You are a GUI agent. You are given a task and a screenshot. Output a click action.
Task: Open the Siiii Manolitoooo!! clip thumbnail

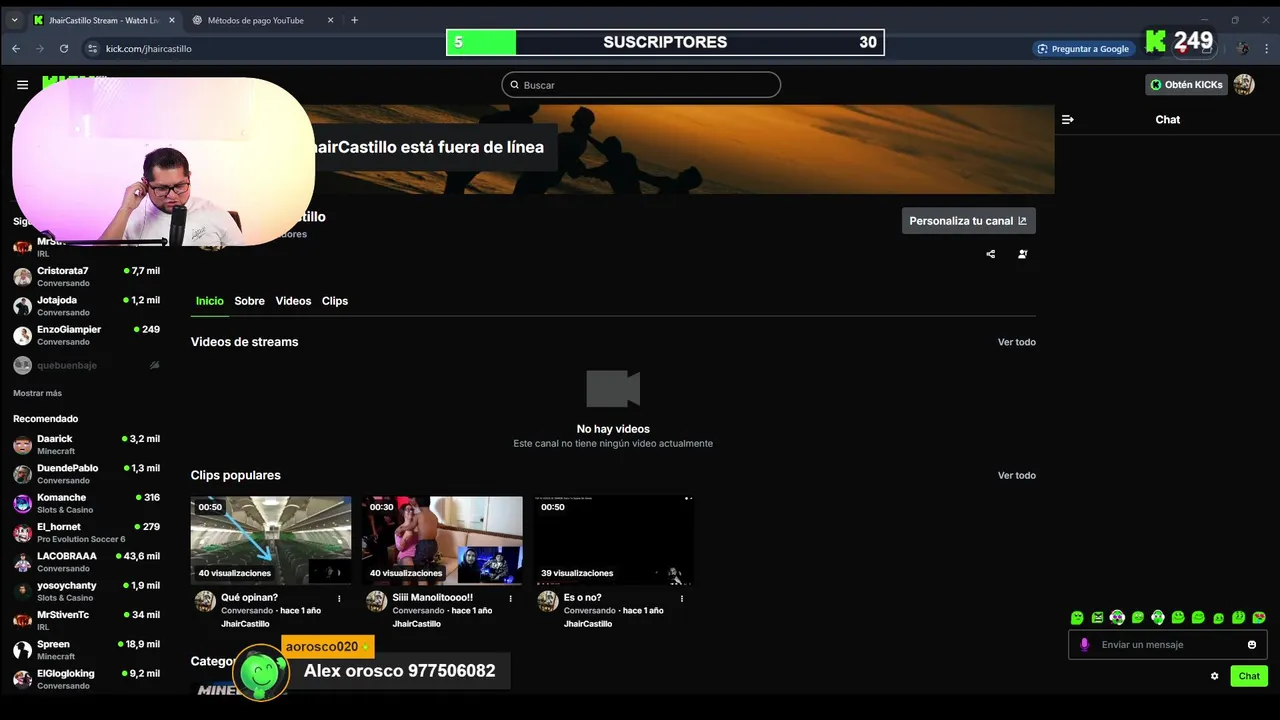pyautogui.click(x=442, y=540)
